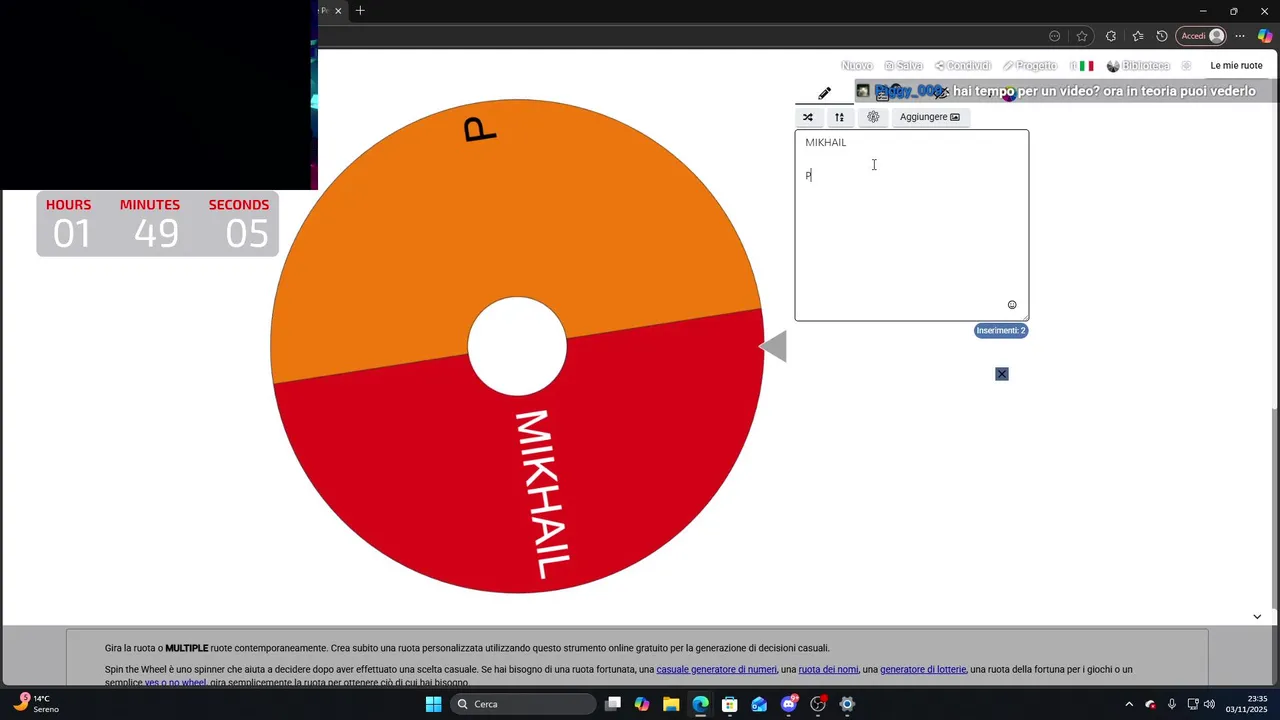Follow the casuale generatore di numeri link
The image size is (1280, 720).
(716, 670)
